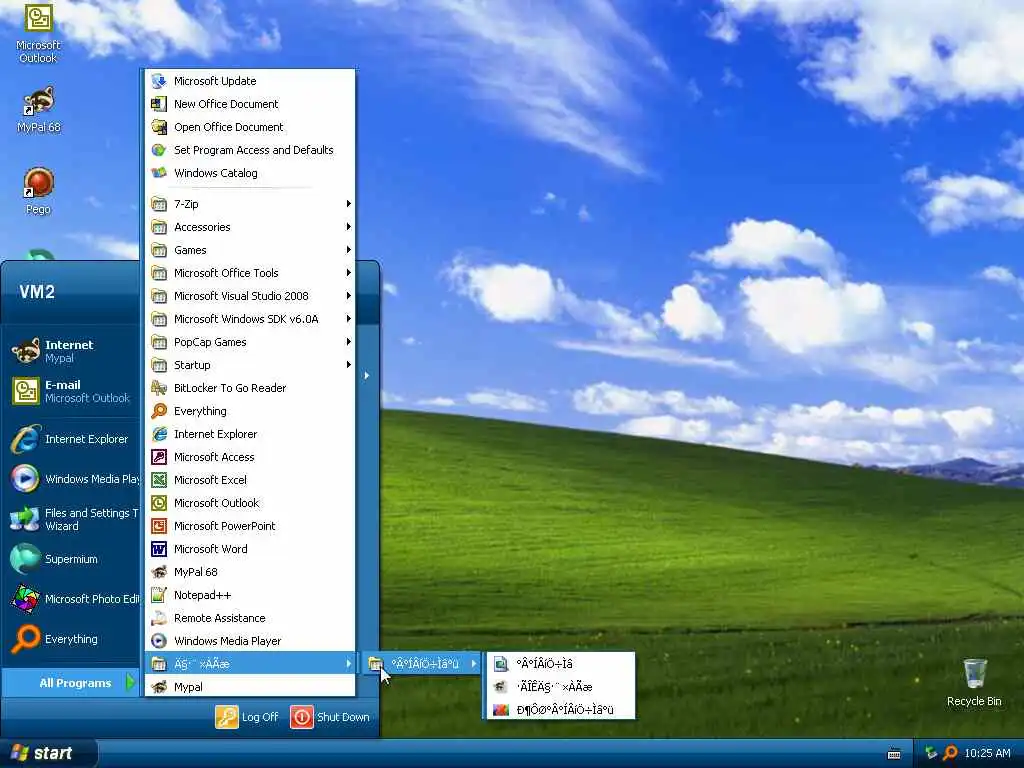Click the VM2 user name header
The width and height of the screenshot is (1024, 768).
[37, 291]
